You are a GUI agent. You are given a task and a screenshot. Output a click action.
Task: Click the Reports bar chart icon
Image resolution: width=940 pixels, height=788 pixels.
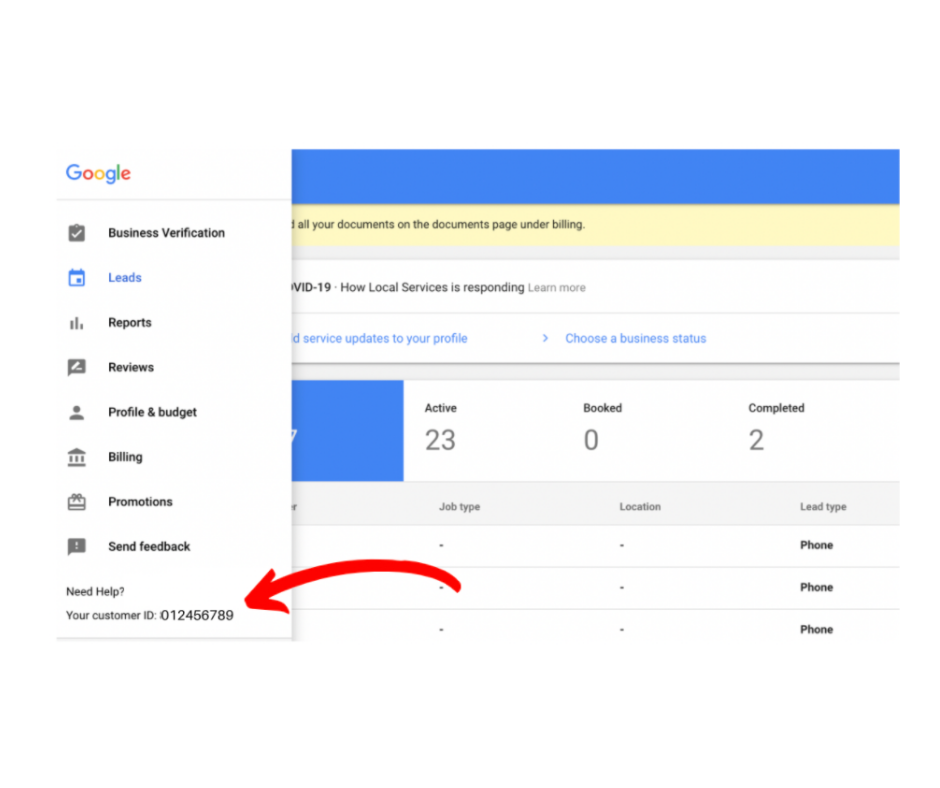pos(77,323)
